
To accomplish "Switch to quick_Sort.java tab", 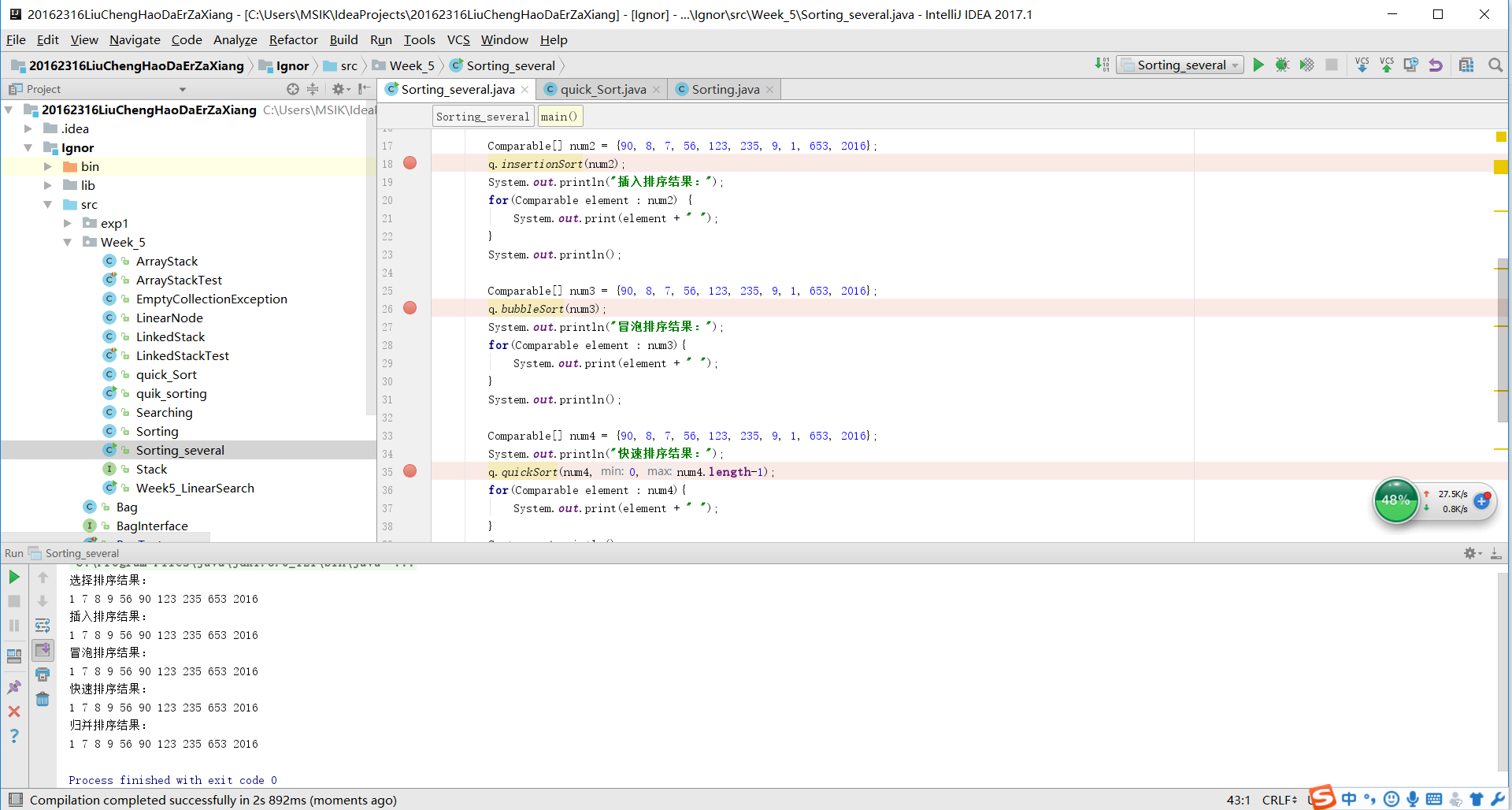I will tap(602, 89).
